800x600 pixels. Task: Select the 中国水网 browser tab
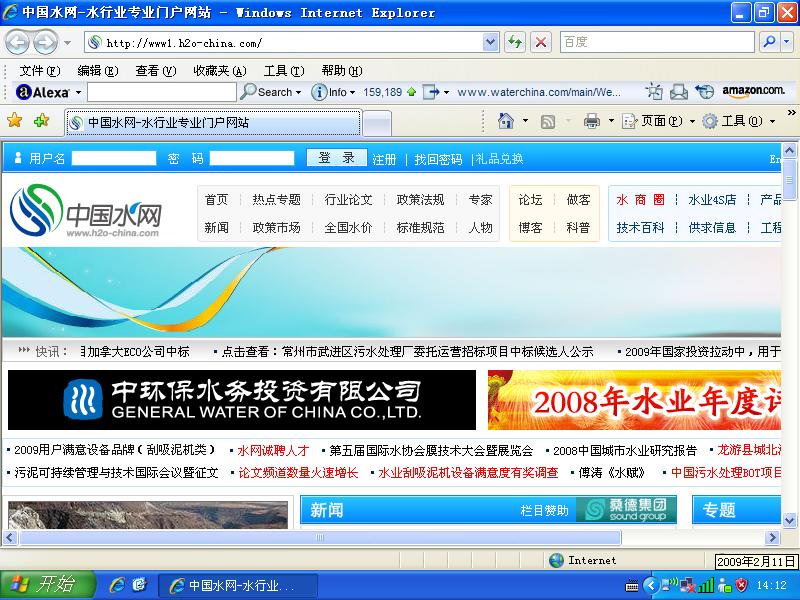213,122
